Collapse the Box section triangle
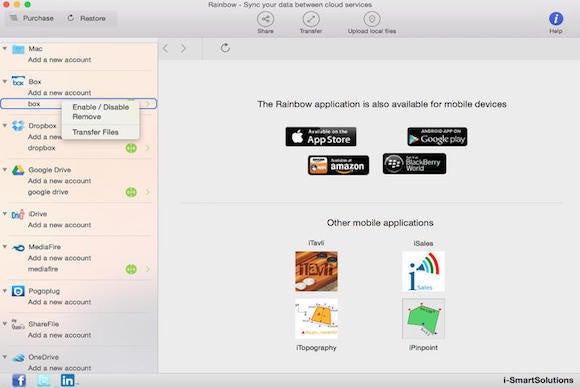580x388 pixels. pos(5,81)
